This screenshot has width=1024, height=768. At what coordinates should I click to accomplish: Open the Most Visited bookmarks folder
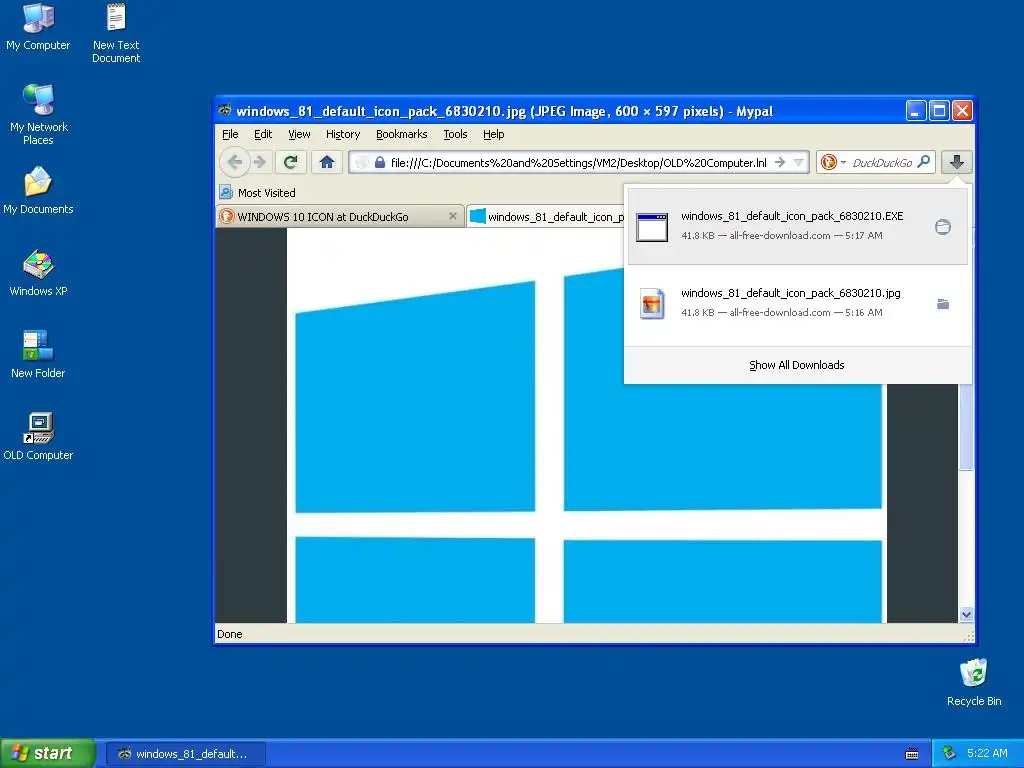click(x=257, y=193)
